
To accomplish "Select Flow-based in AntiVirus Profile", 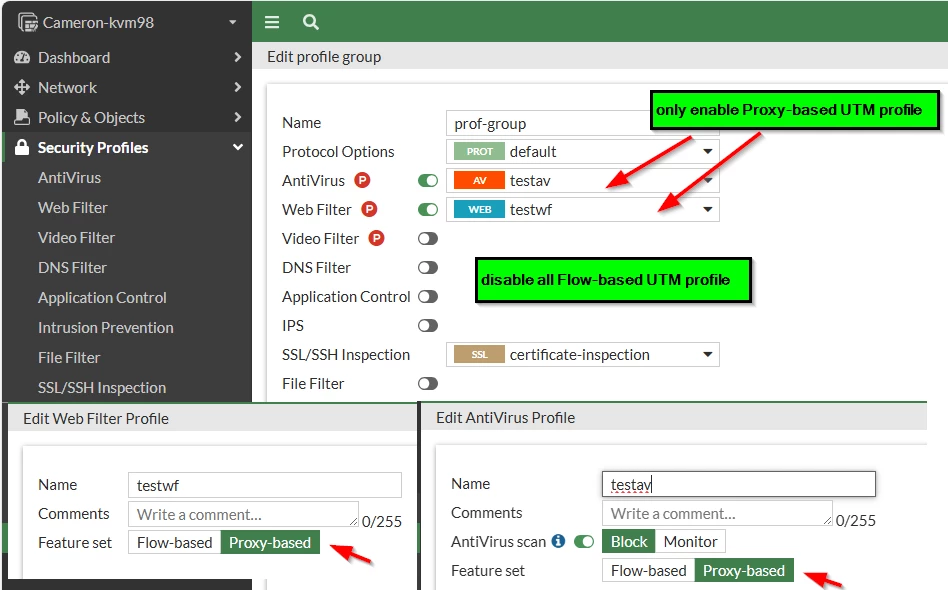I will coord(649,570).
